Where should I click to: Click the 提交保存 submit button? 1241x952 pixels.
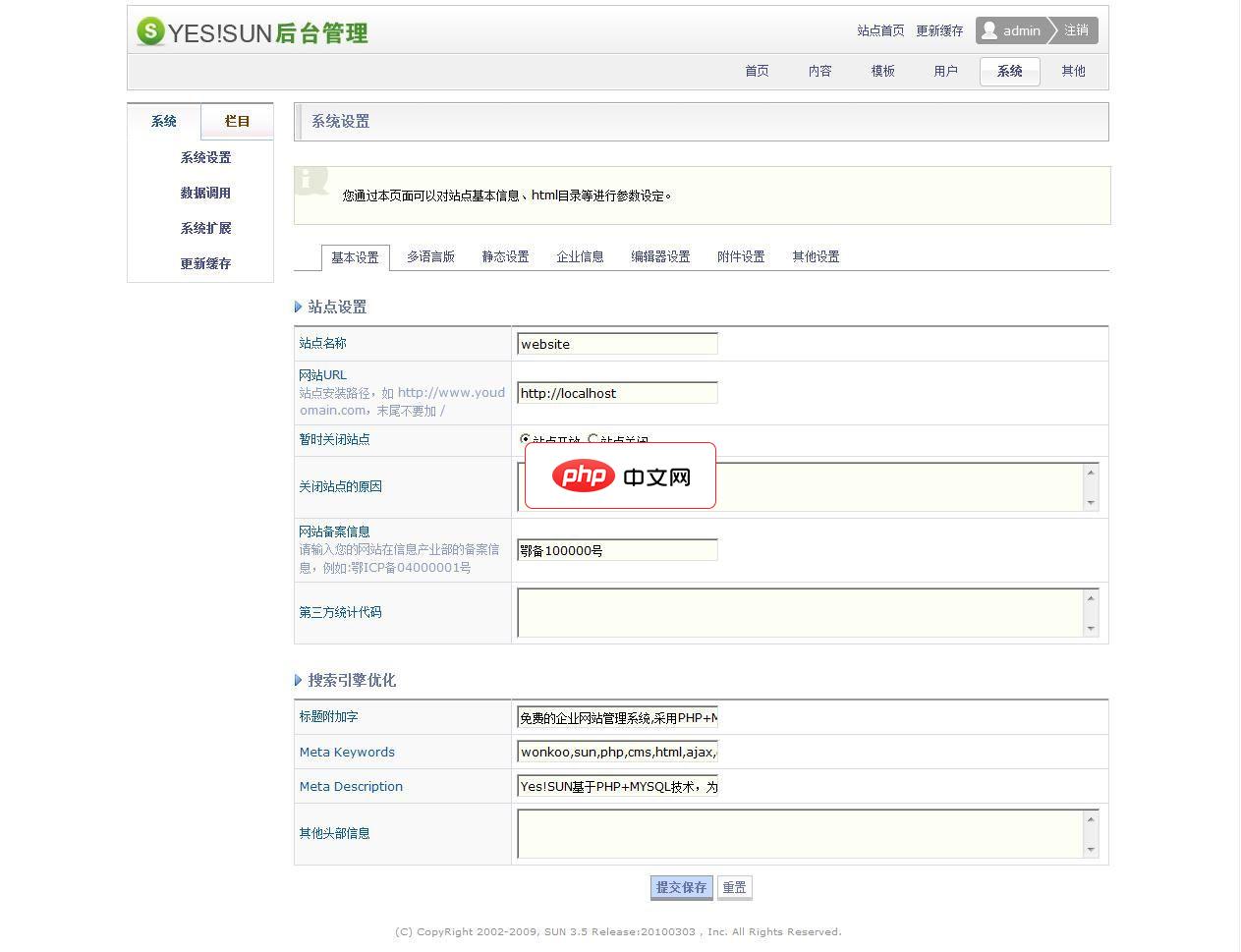coord(681,886)
